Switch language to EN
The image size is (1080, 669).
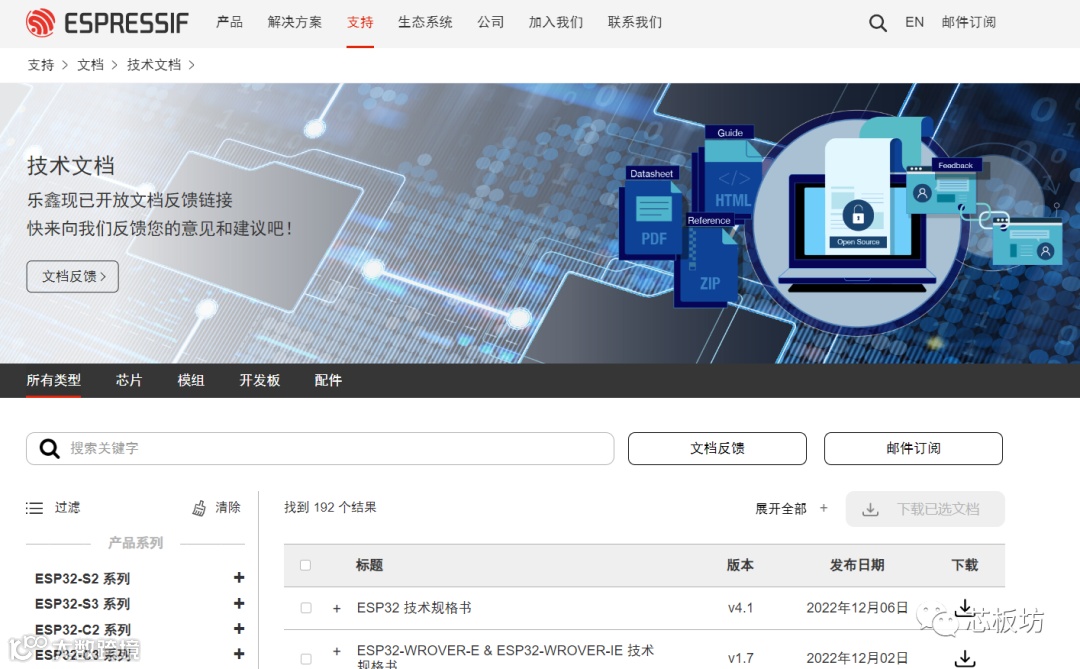pyautogui.click(x=915, y=22)
